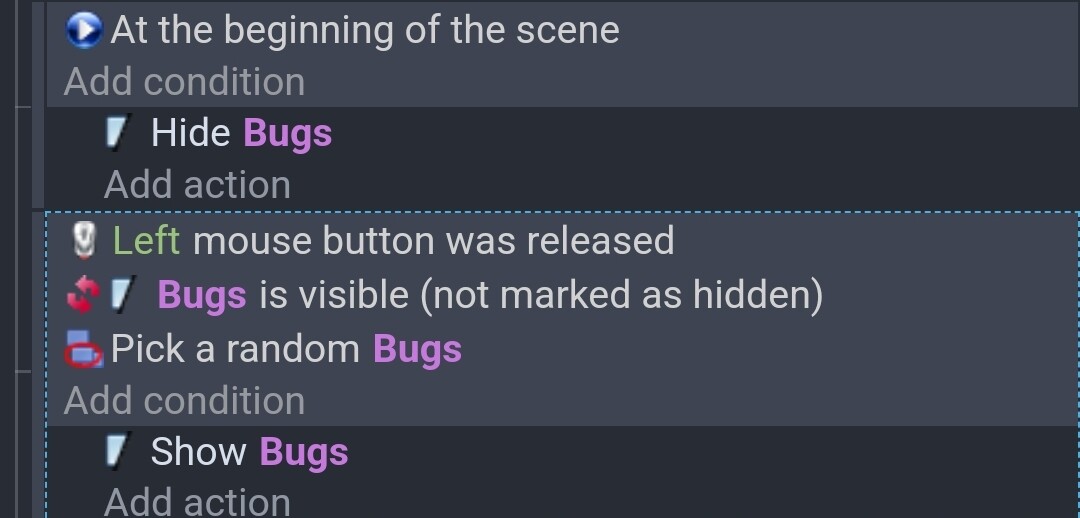Select the 'mouse button was released' condition text
The height and width of the screenshot is (518, 1080).
[433, 241]
